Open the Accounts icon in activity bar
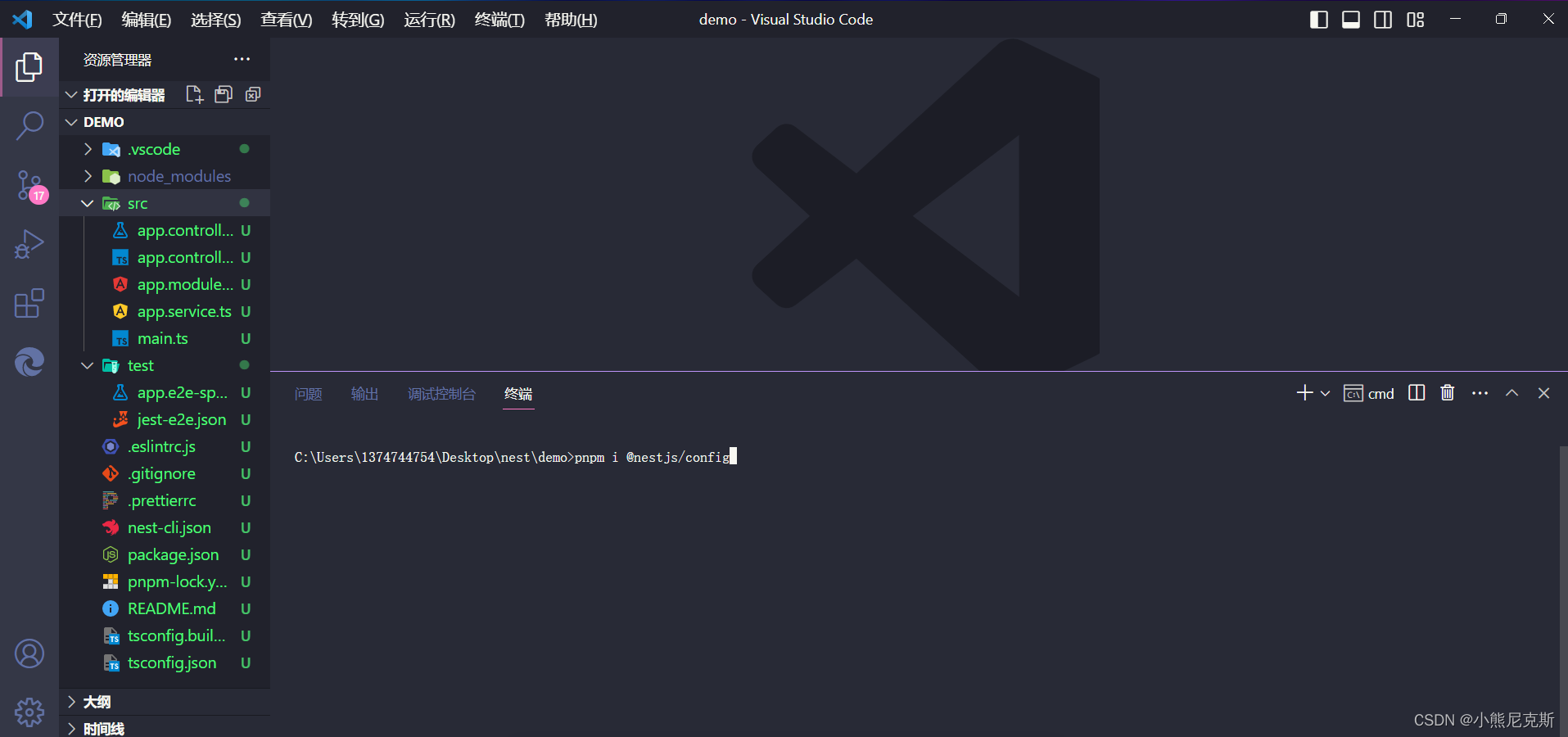 point(29,653)
